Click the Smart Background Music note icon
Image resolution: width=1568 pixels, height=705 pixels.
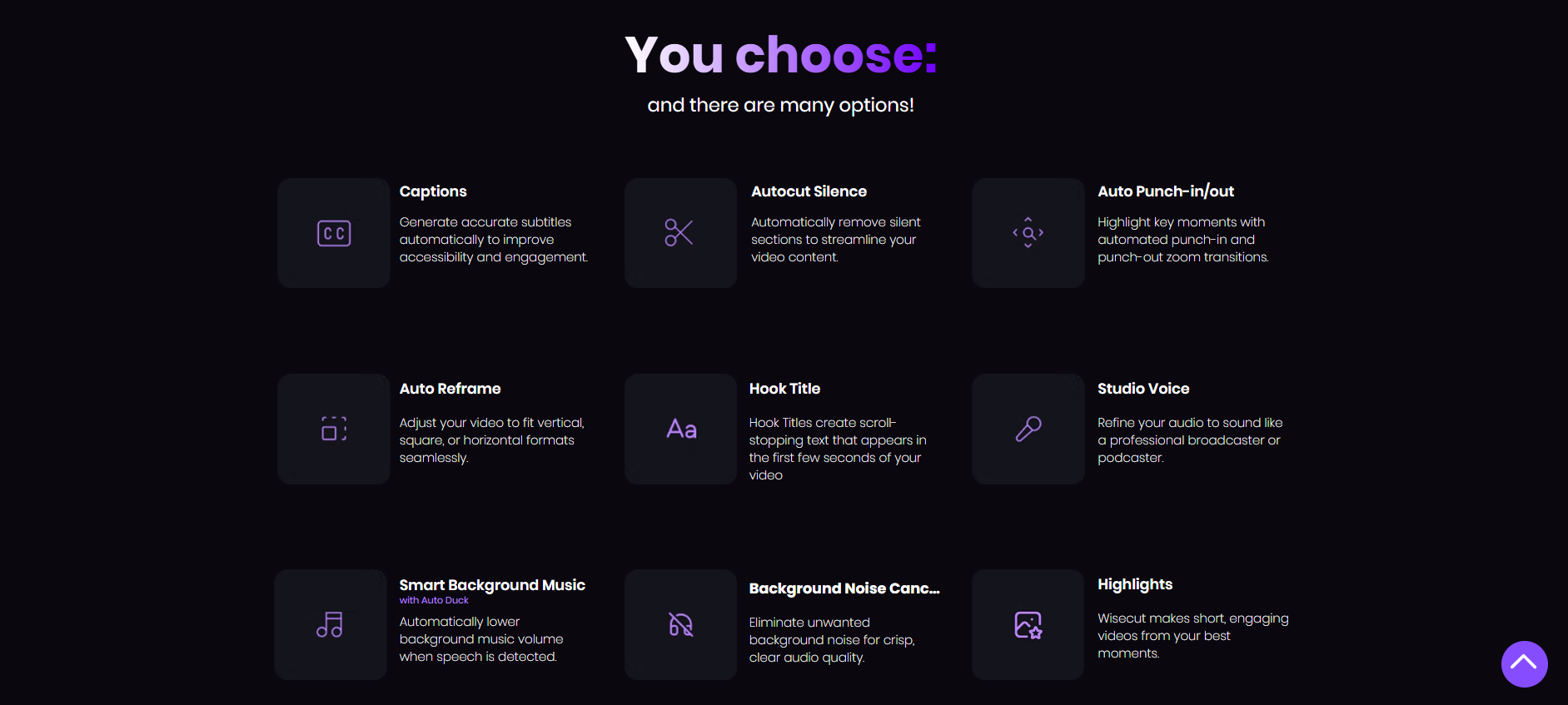pyautogui.click(x=331, y=624)
